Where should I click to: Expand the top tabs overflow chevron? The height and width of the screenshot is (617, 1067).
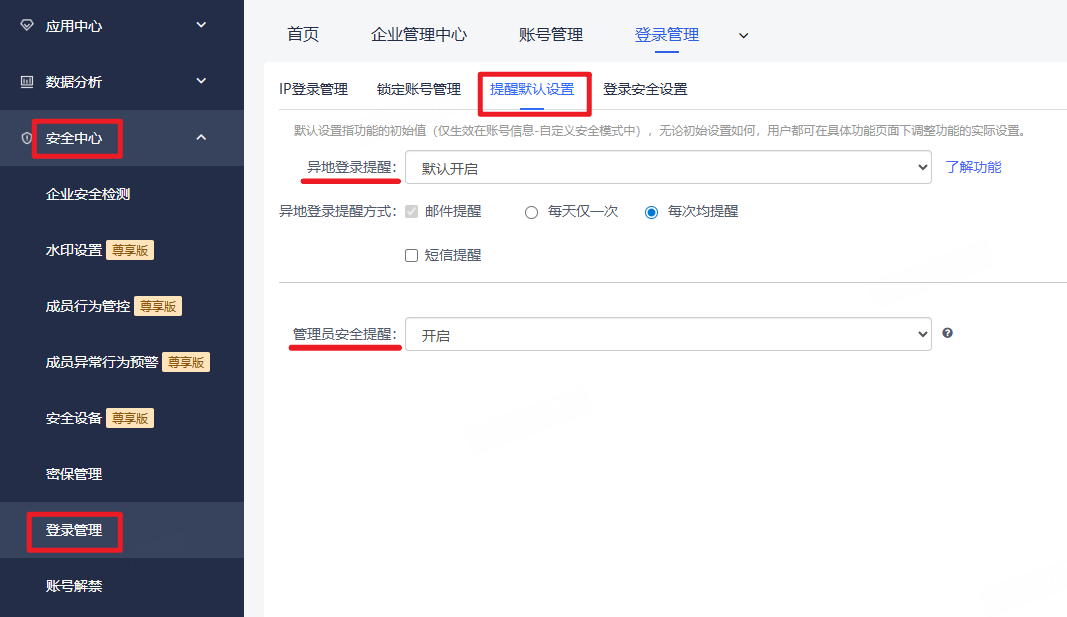point(743,35)
